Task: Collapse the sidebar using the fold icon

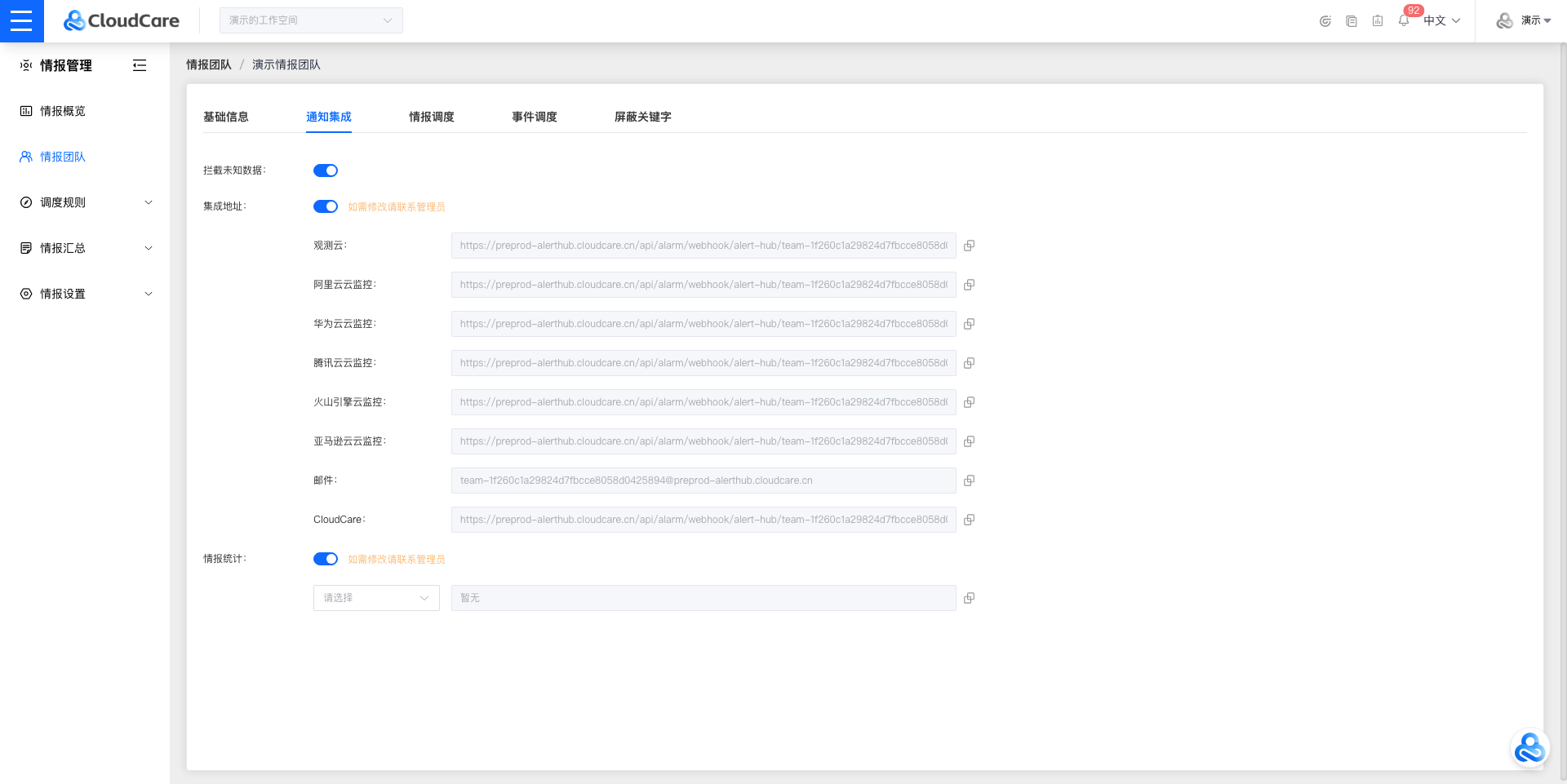Action: 140,65
